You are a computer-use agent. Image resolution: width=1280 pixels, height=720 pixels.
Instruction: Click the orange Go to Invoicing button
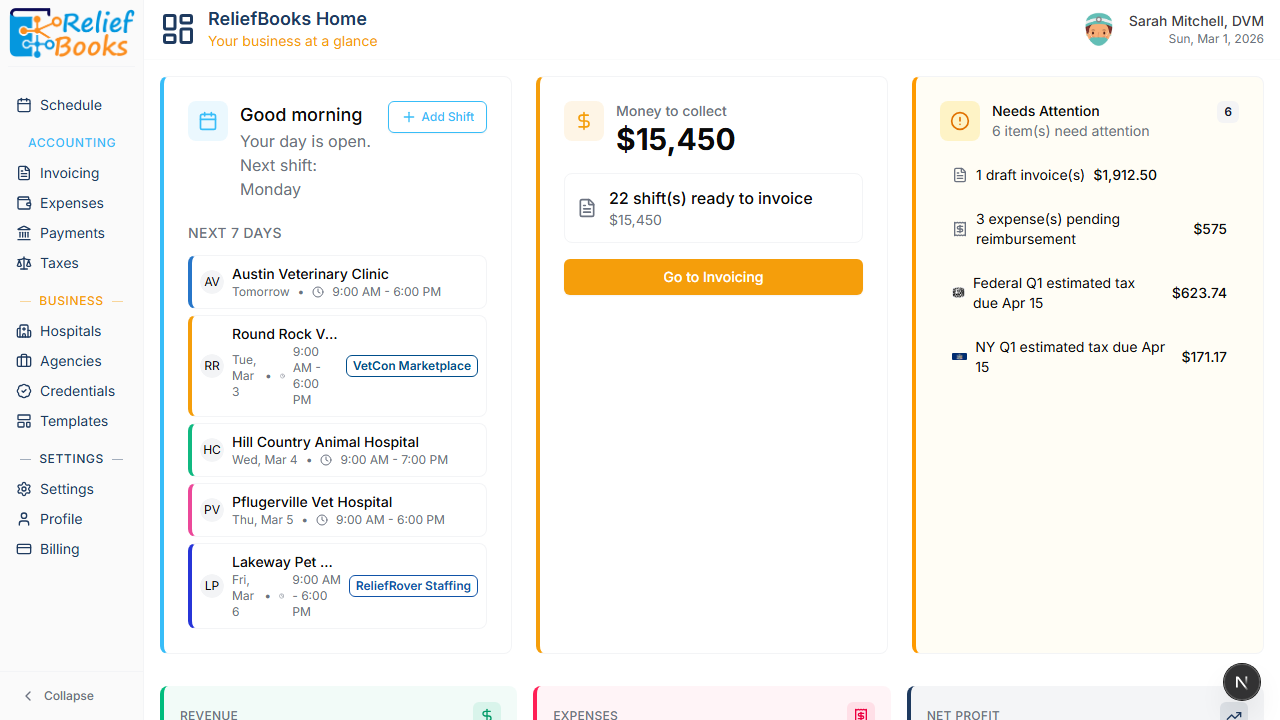713,277
